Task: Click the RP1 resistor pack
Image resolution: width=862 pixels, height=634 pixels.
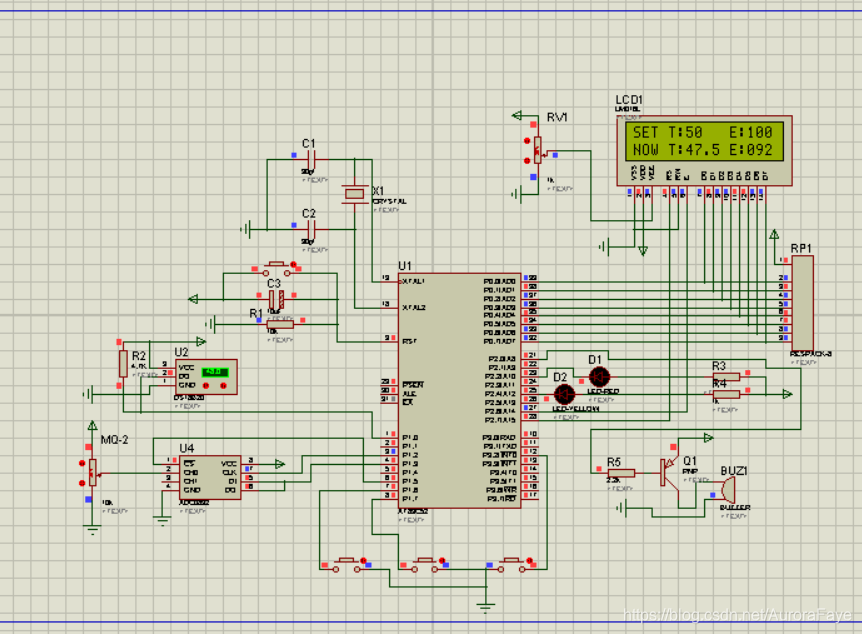Action: coord(803,302)
